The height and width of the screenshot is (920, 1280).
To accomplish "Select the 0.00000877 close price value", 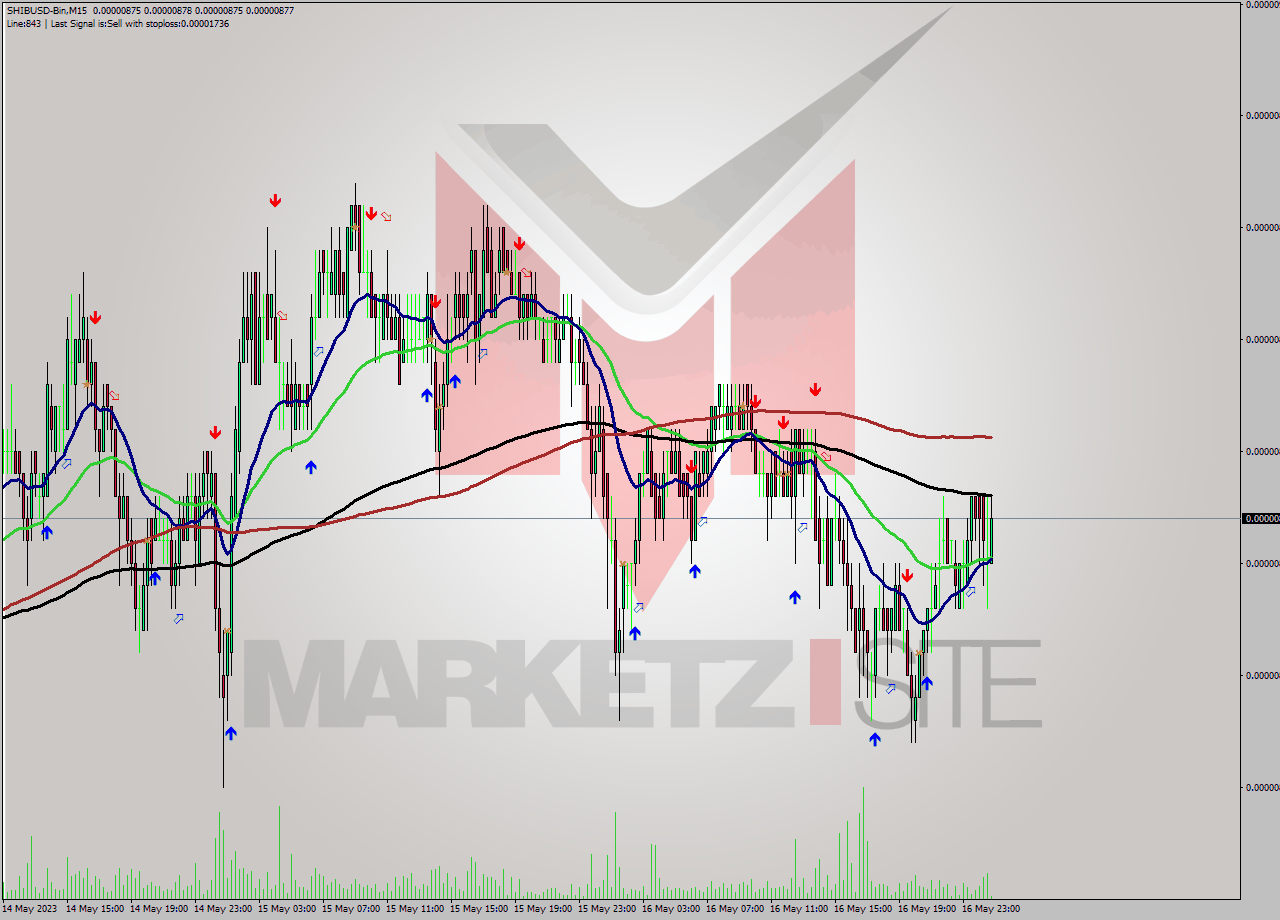I will [x=269, y=11].
